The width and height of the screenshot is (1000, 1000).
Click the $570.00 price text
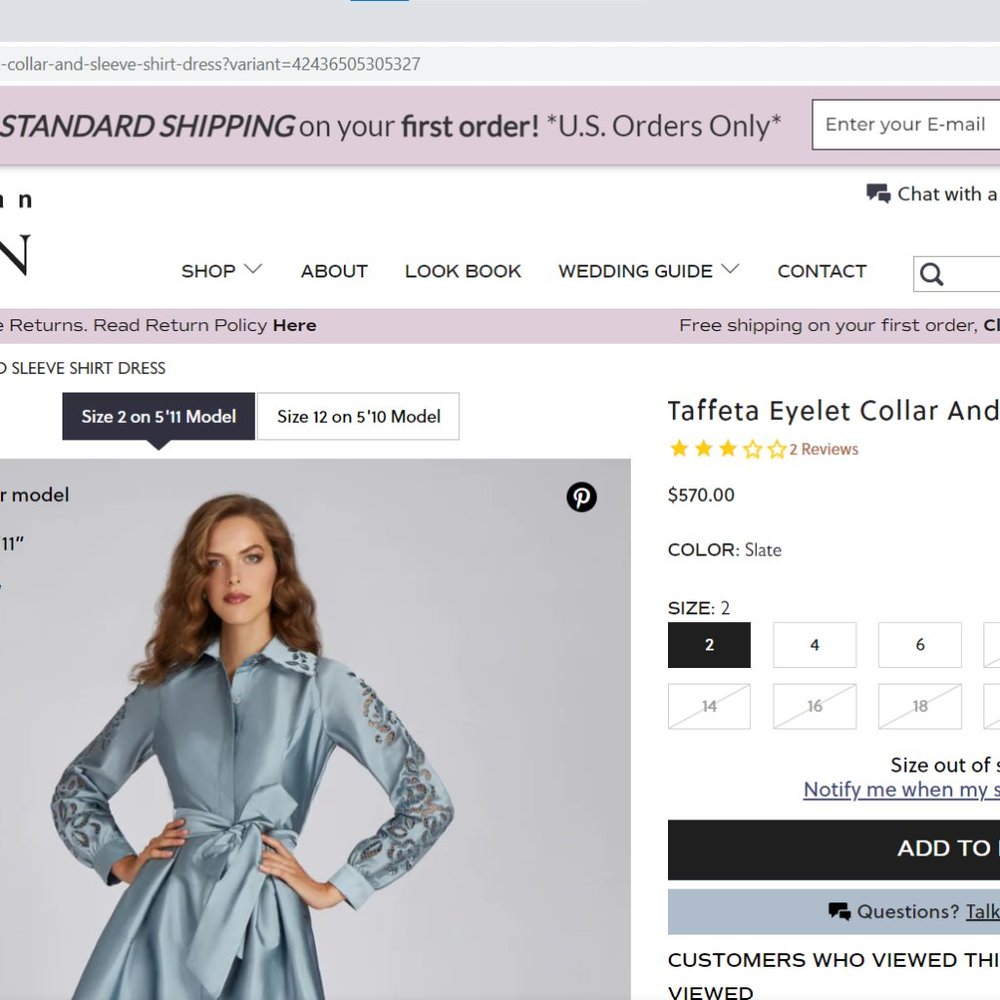point(701,495)
